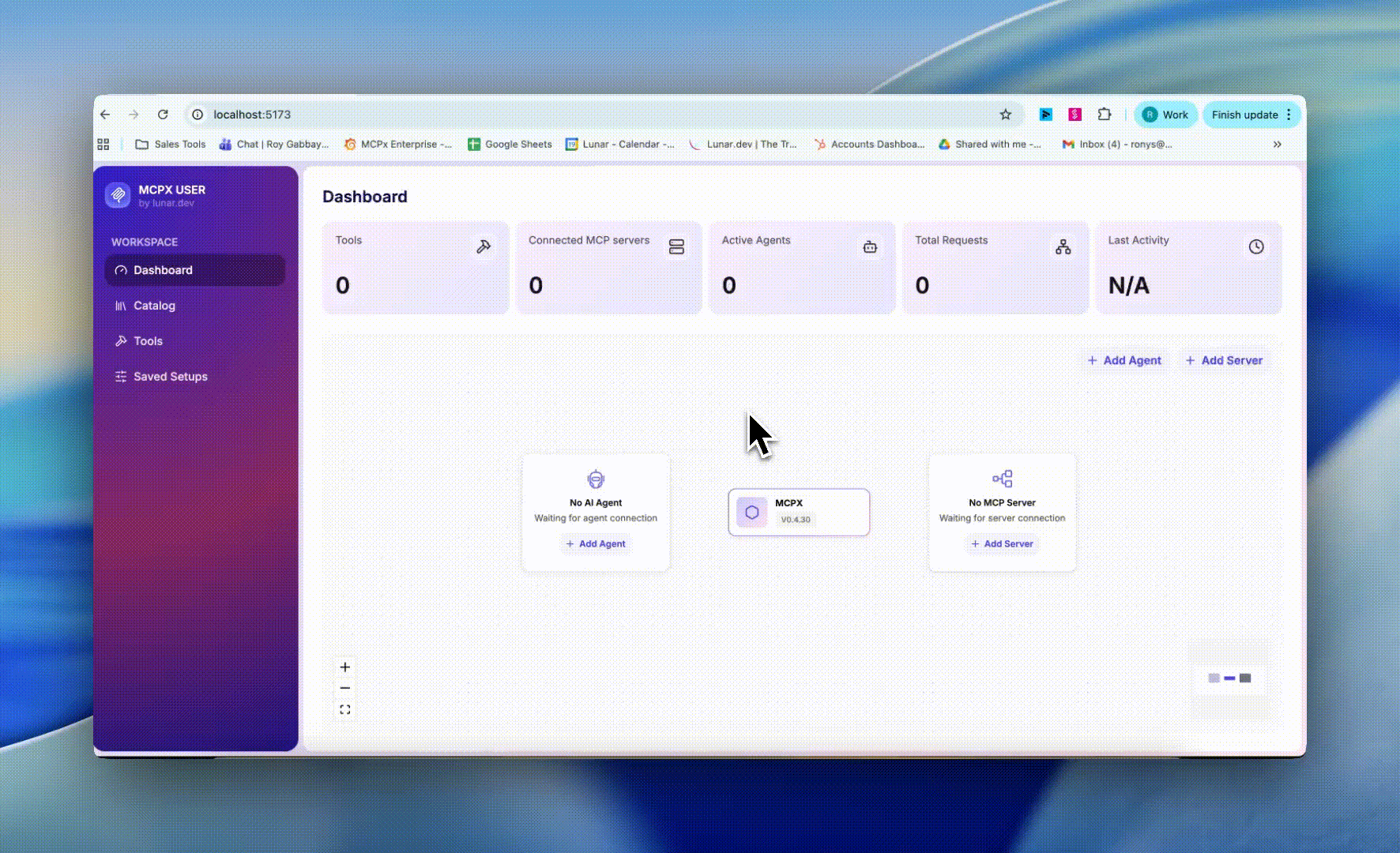Click the MCPX USER logo icon
Screen dimensions: 1400x853
pos(118,195)
